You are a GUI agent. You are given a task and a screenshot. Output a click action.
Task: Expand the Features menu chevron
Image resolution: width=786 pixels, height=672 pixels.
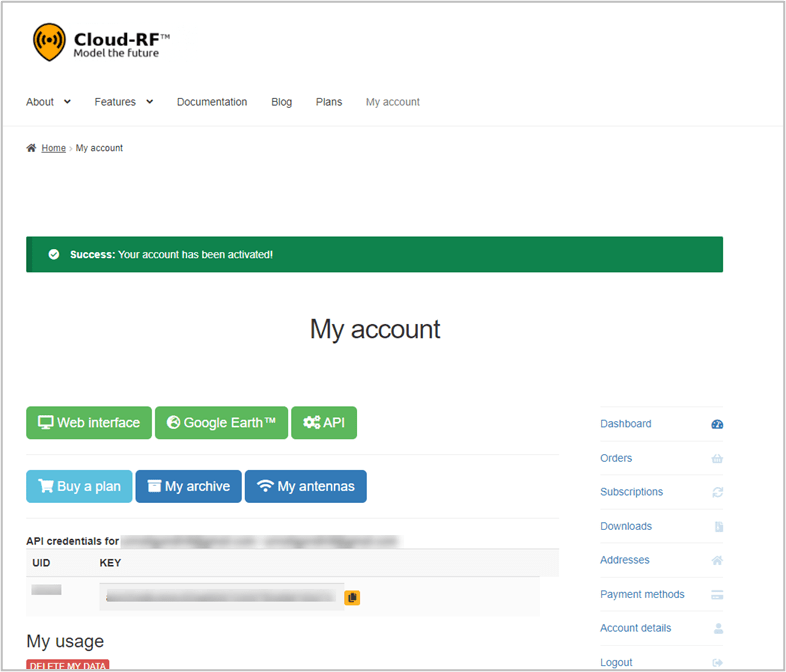tap(149, 102)
